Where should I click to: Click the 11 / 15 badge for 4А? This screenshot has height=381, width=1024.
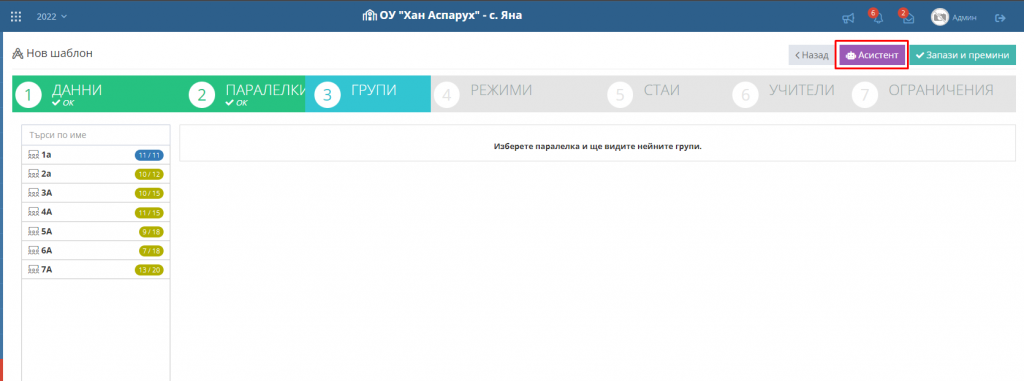point(149,212)
